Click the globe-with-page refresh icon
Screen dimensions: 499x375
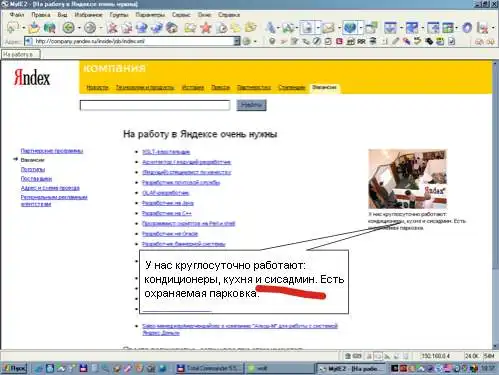(x=142, y=28)
